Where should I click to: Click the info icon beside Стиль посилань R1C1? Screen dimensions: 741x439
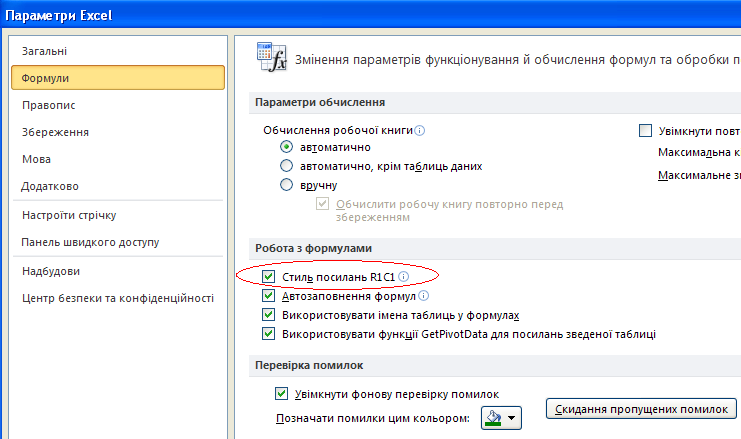(403, 276)
